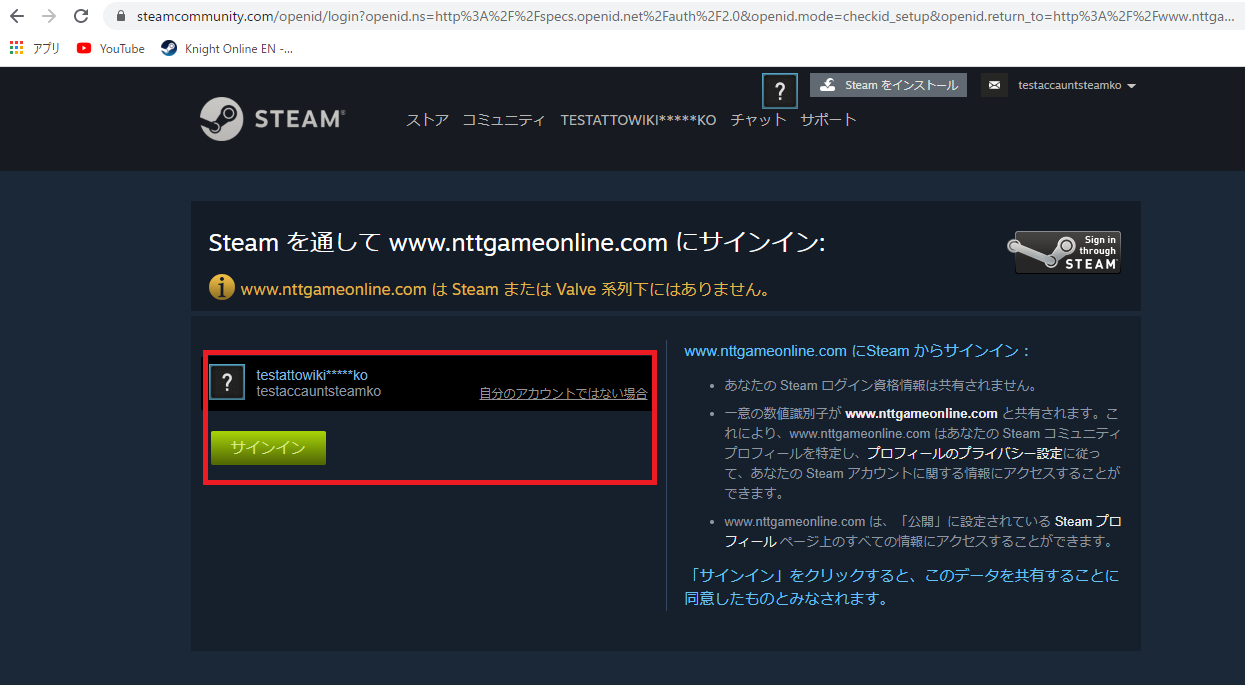The width and height of the screenshot is (1245, 685).
Task: Click the header profile avatar question mark
Action: pos(780,92)
